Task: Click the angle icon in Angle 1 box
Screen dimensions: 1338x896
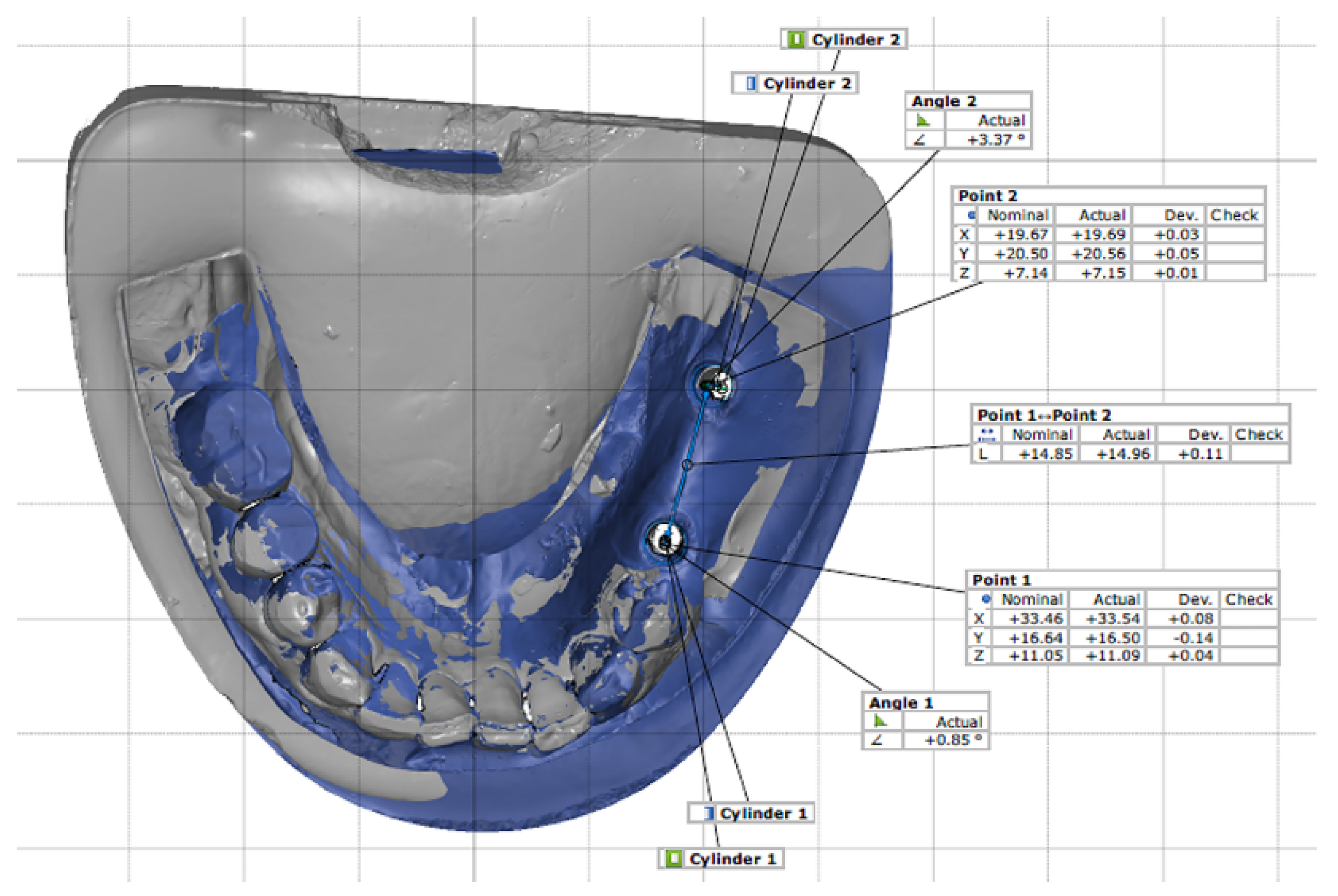Action: pos(880,722)
